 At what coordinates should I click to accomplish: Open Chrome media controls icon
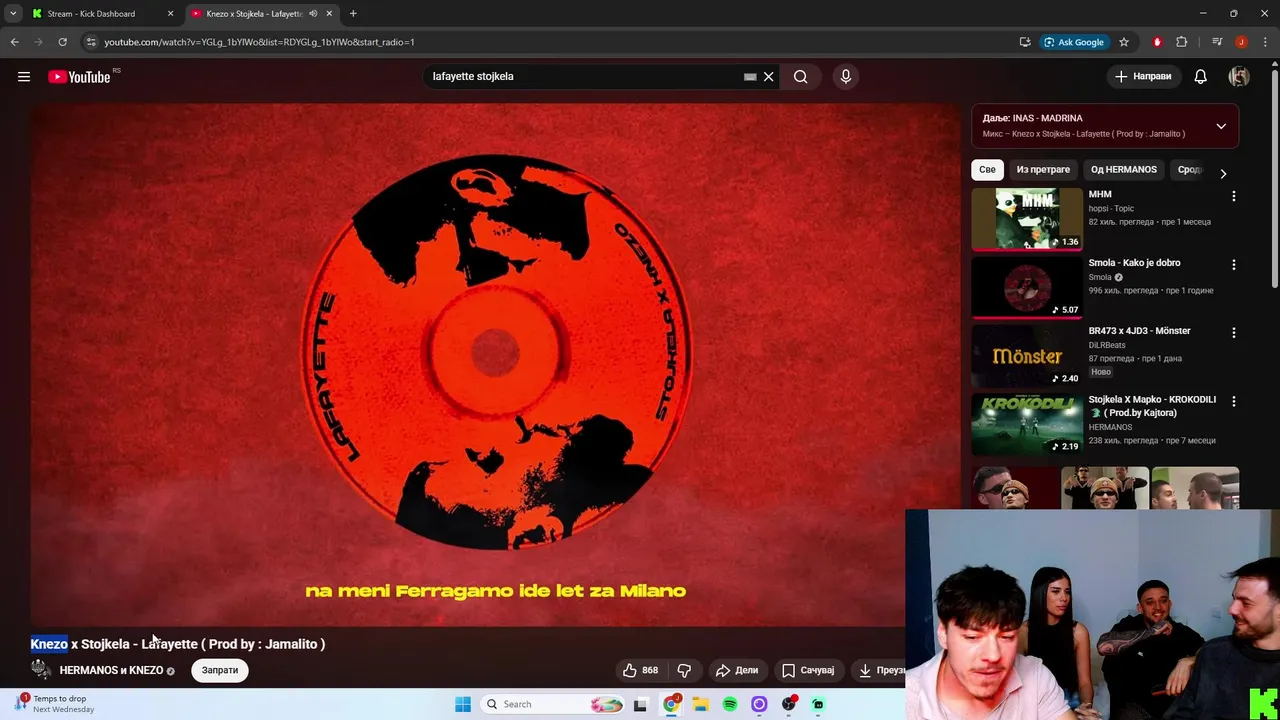pyautogui.click(x=1217, y=42)
